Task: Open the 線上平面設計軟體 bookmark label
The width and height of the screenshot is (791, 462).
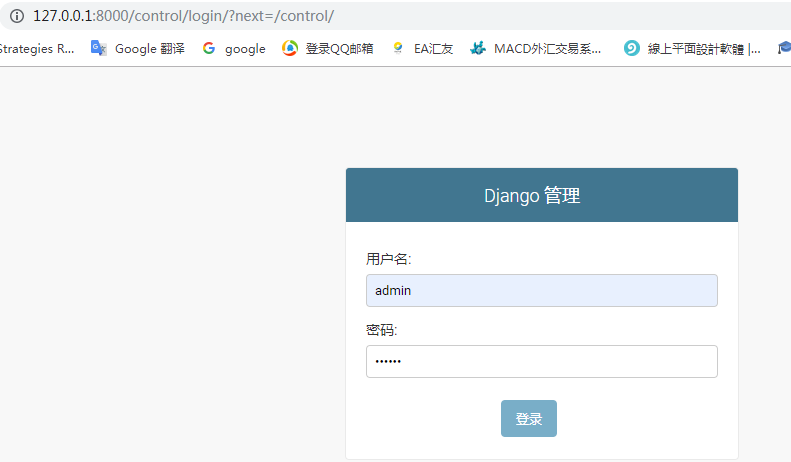Action: coord(704,49)
